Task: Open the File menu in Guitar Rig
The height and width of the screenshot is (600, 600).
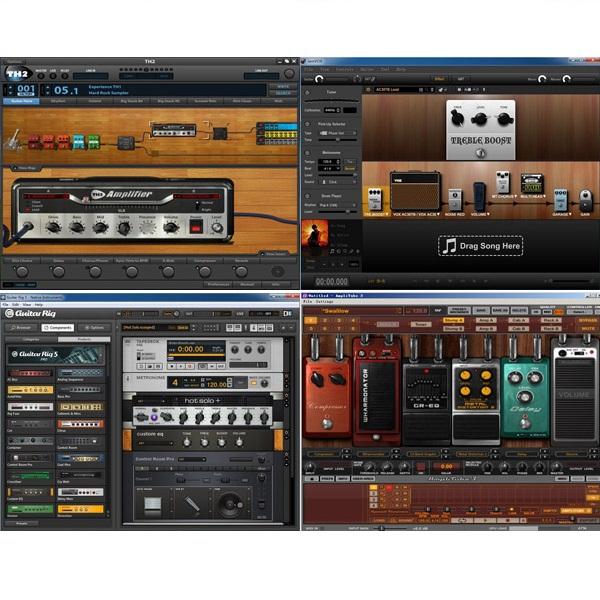Action: point(6,305)
